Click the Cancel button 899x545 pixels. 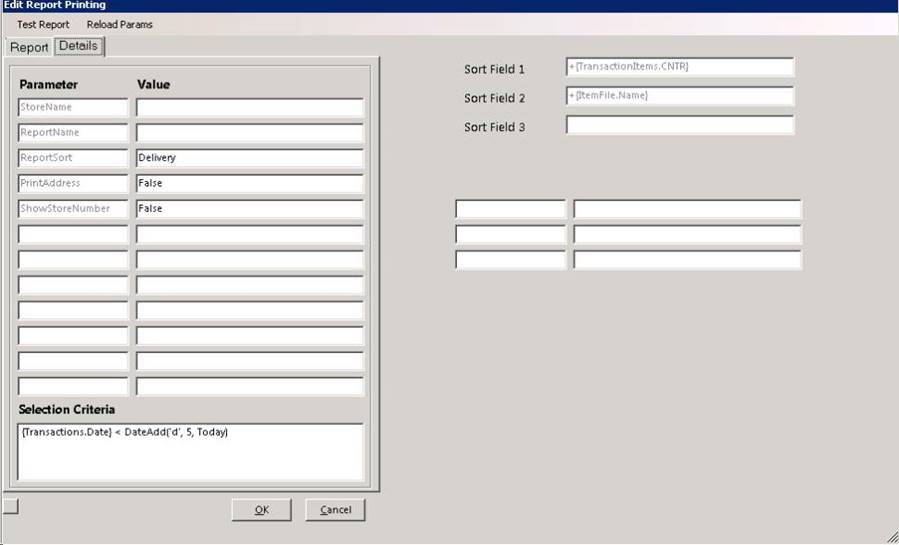click(x=335, y=509)
